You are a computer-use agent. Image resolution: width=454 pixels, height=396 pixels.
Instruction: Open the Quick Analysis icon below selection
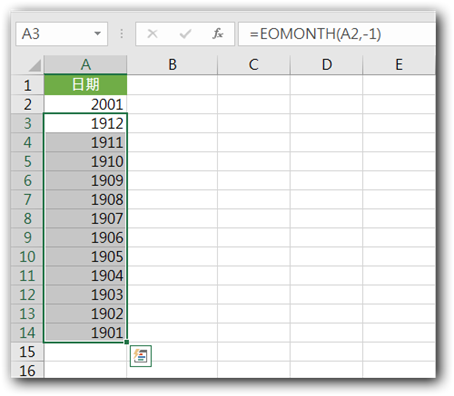141,356
